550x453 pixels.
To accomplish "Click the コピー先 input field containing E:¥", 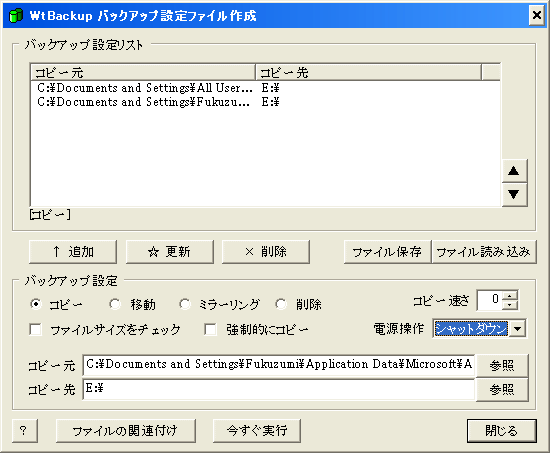I will click(279, 389).
